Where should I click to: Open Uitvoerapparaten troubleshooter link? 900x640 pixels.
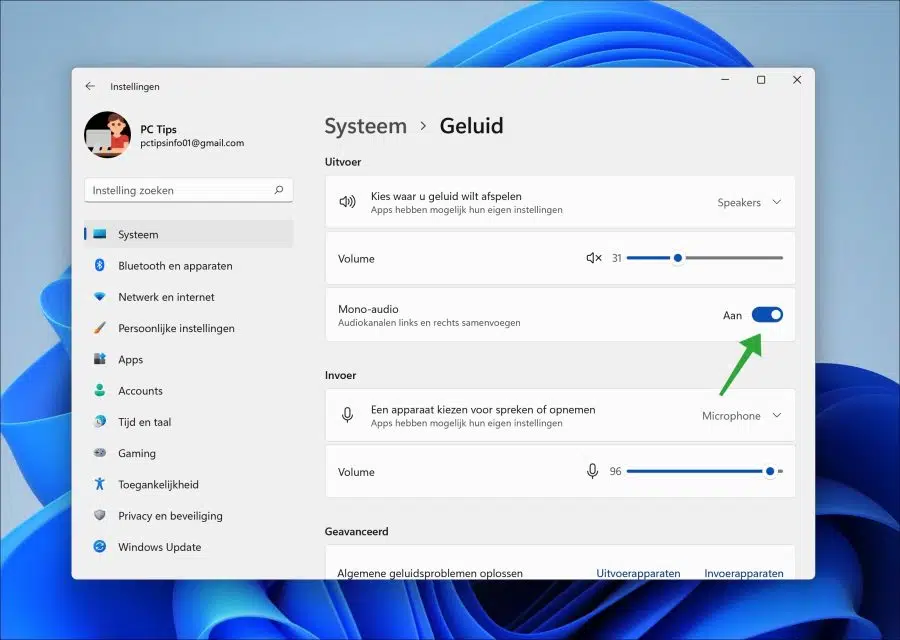pos(638,573)
